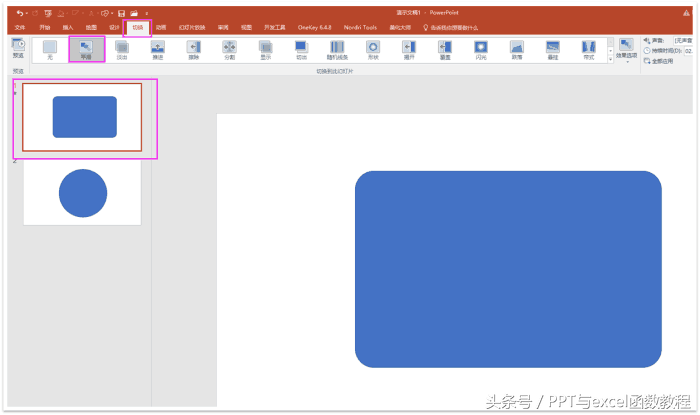This screenshot has width=700, height=415.
Task: Select the Cut (切出) transition
Action: (301, 50)
